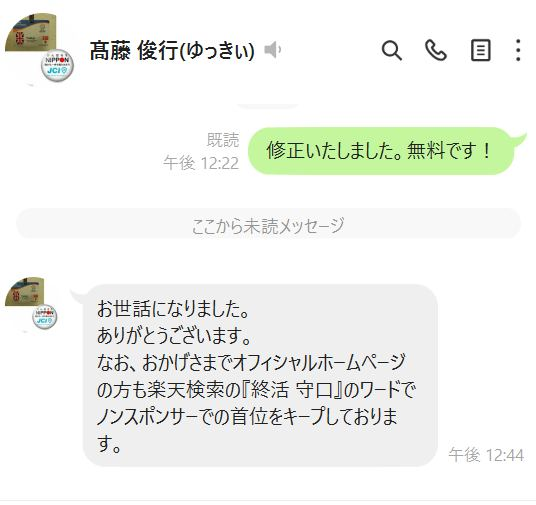Open the chat search magnifier icon
The width and height of the screenshot is (536, 505).
(x=391, y=51)
